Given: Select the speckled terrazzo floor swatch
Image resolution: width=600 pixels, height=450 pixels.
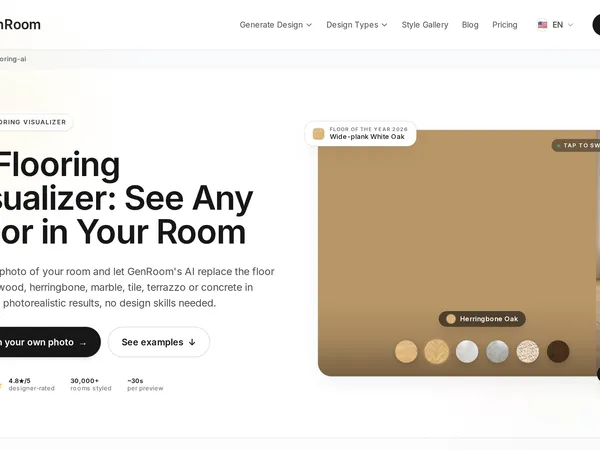Looking at the screenshot, I should (528, 351).
